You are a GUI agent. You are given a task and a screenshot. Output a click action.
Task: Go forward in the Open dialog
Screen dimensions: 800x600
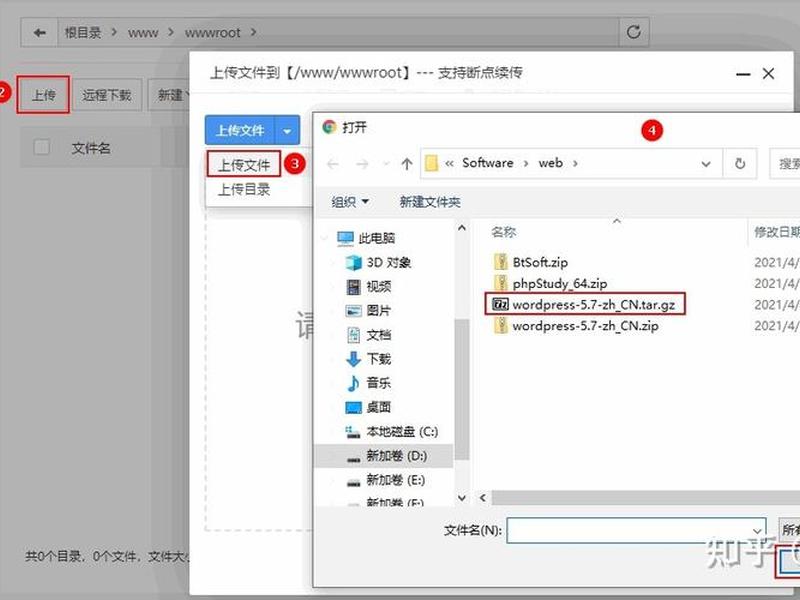362,164
